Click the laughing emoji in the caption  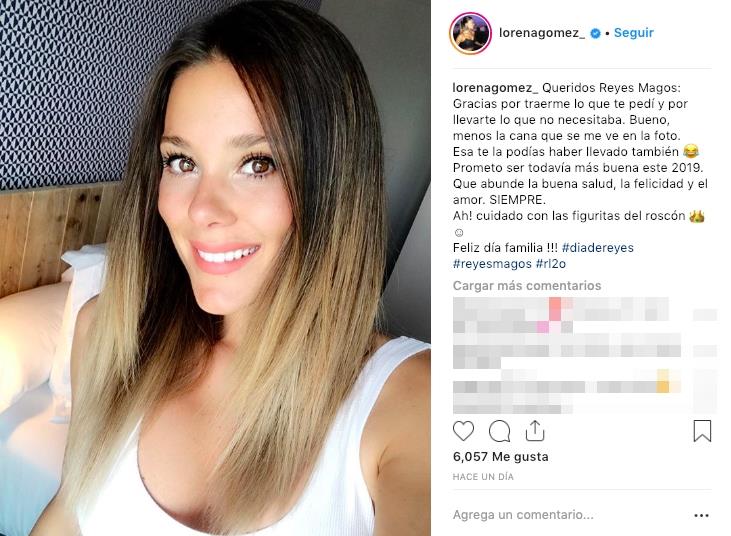(691, 152)
